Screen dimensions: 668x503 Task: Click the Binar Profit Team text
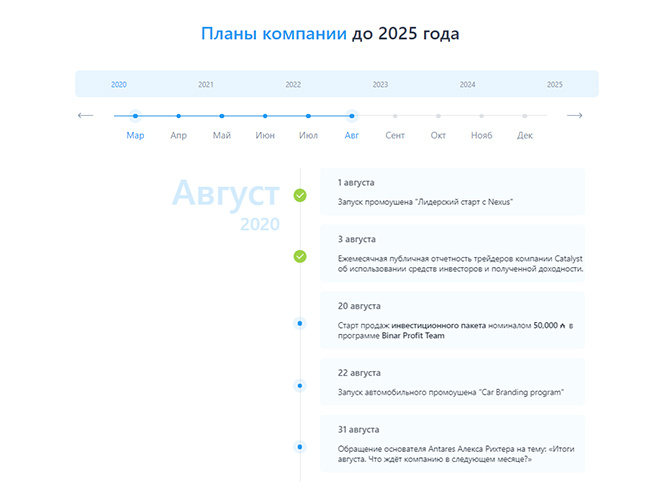[x=413, y=336]
